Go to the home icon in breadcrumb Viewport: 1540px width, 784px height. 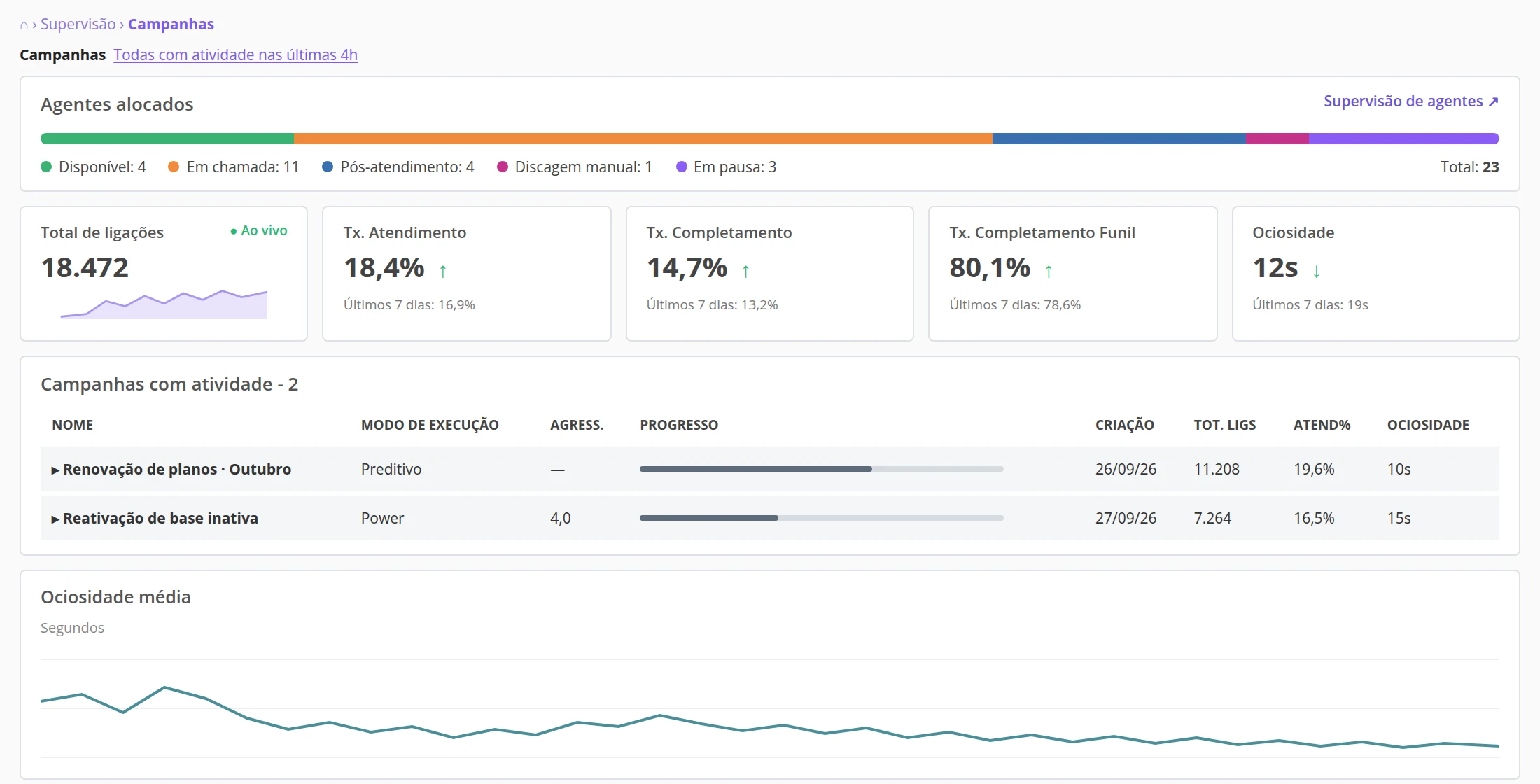pos(24,25)
